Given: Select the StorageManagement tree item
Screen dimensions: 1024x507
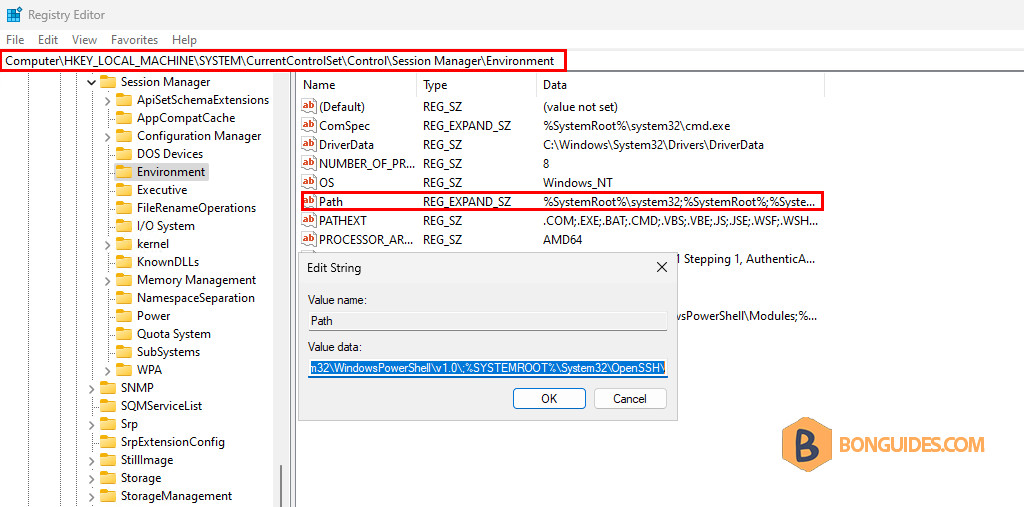Looking at the screenshot, I should point(176,496).
